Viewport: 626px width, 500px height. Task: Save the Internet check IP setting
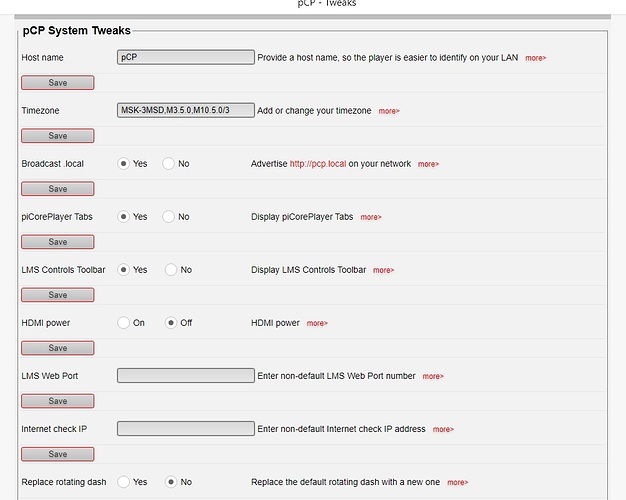coord(58,454)
